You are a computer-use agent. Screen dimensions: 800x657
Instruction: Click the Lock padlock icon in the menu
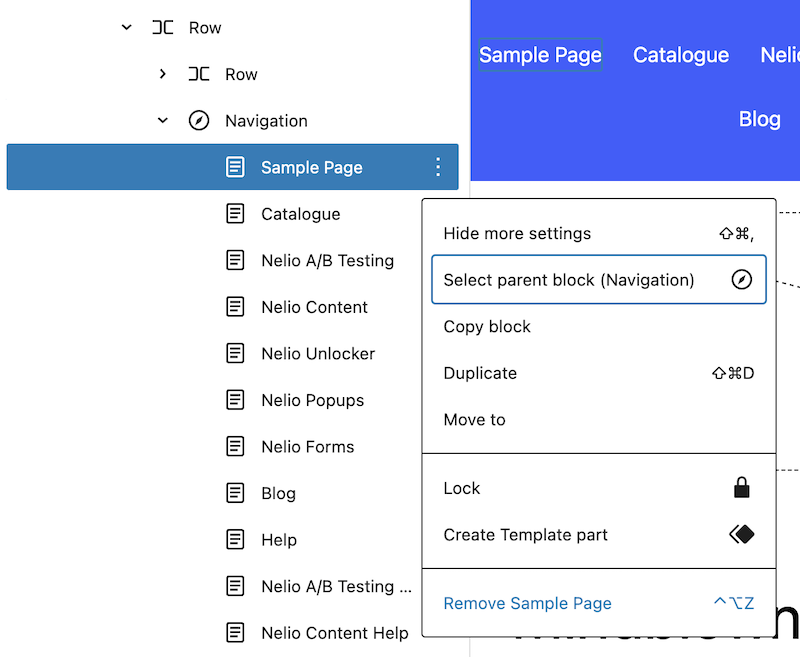741,488
